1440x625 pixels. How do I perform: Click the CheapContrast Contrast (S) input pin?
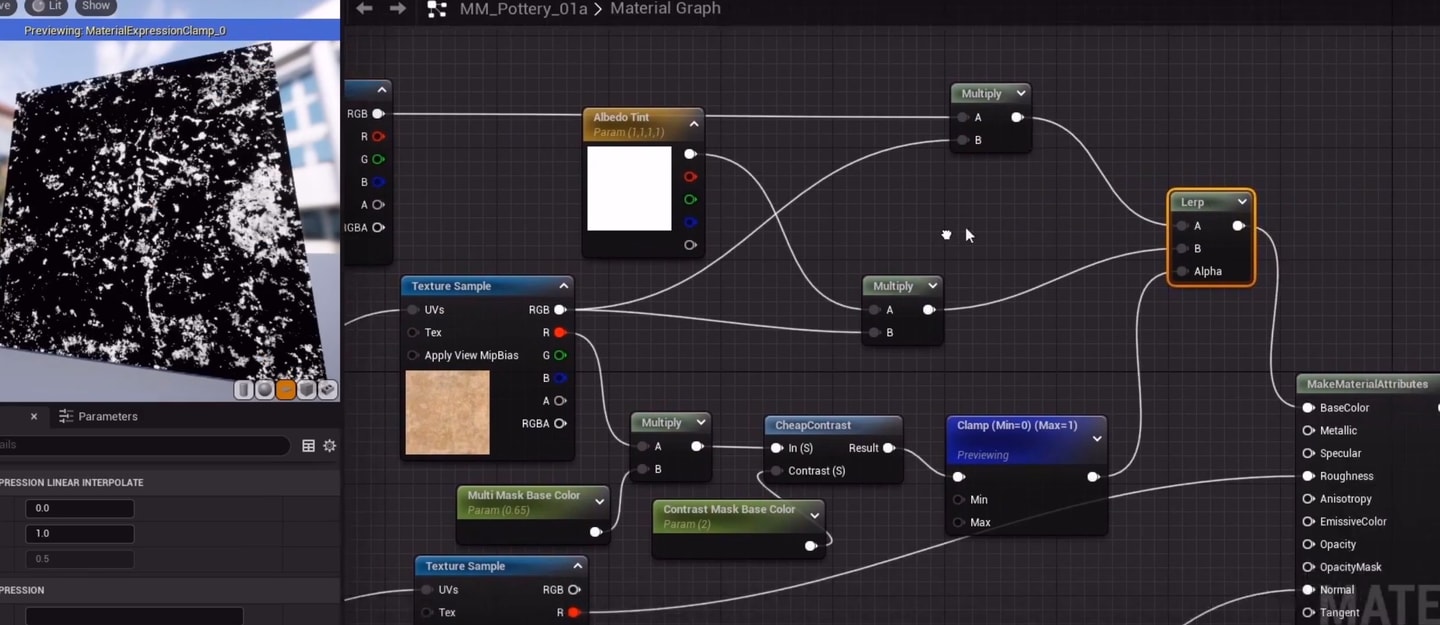tap(777, 471)
